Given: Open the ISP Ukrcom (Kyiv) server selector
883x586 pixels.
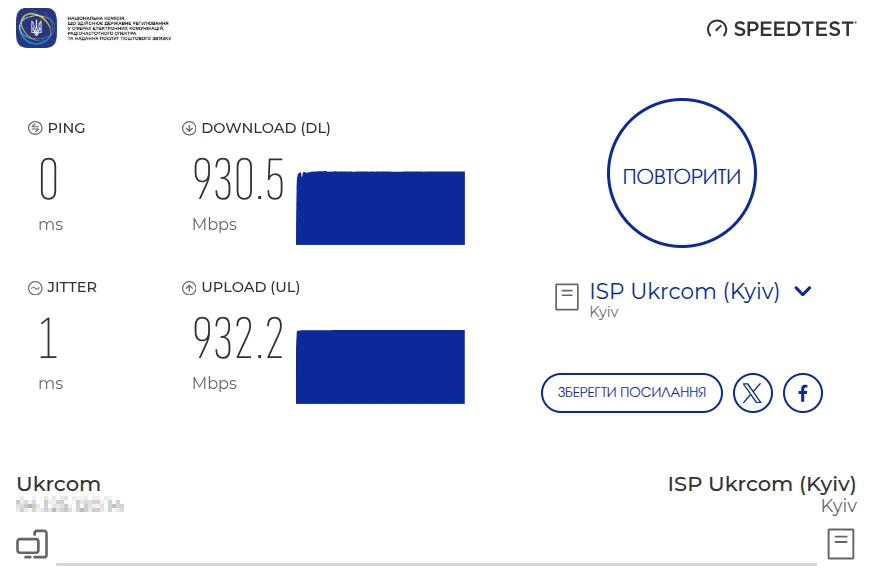Looking at the screenshot, I should (684, 291).
